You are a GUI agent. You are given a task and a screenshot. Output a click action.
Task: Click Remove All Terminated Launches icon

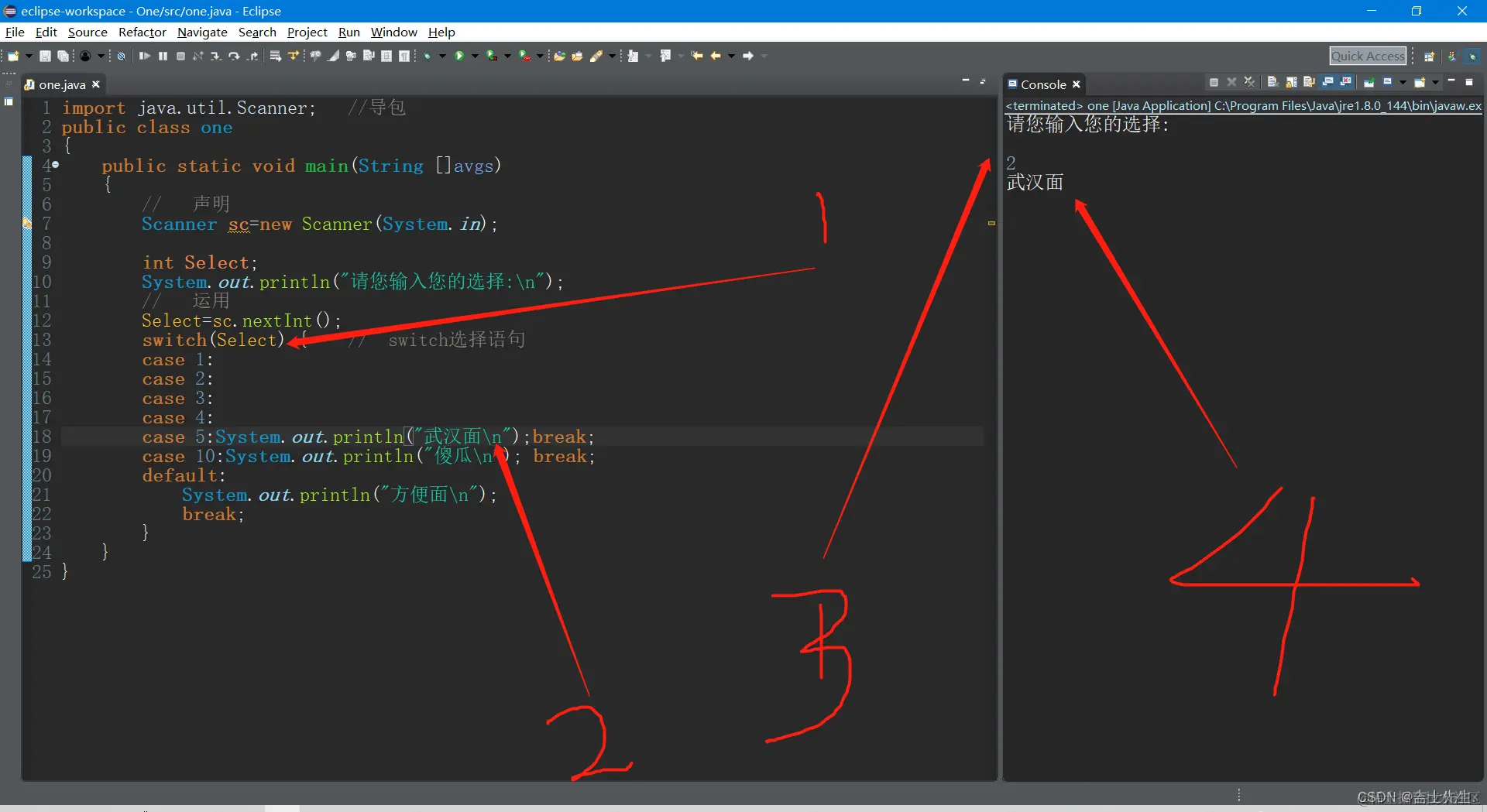coord(1249,82)
